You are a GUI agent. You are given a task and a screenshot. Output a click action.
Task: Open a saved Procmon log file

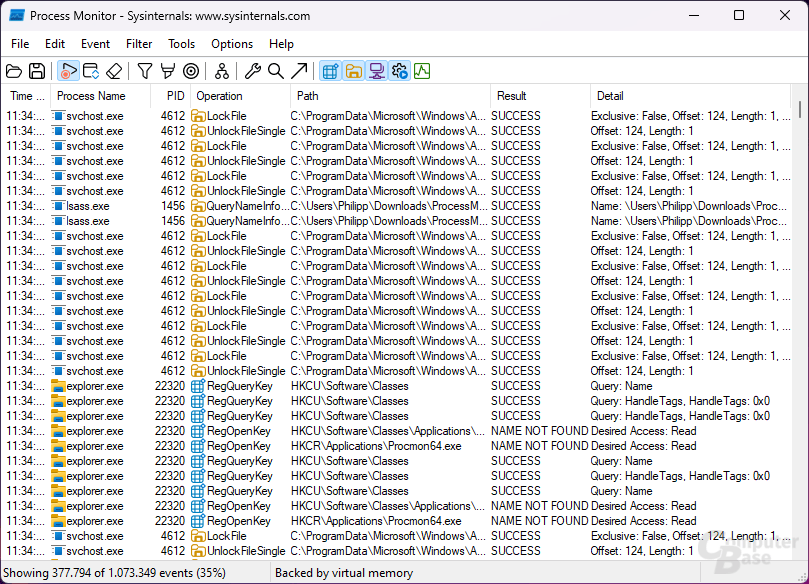click(14, 71)
